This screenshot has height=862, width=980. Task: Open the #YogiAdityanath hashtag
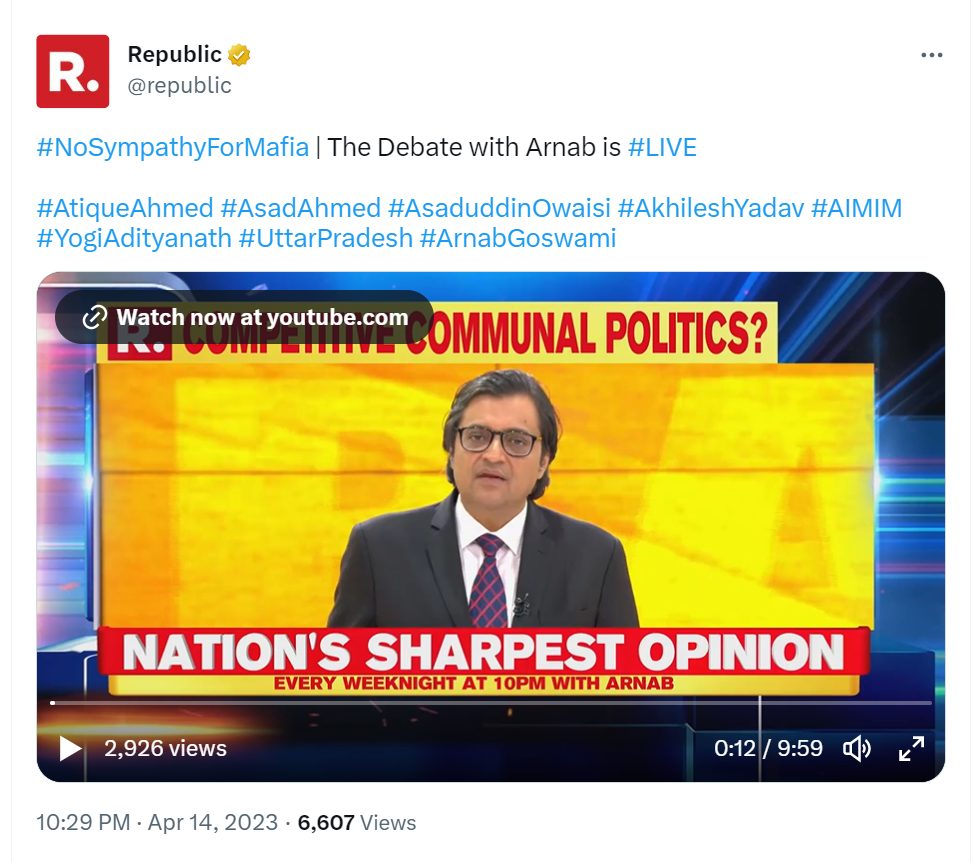(x=134, y=238)
